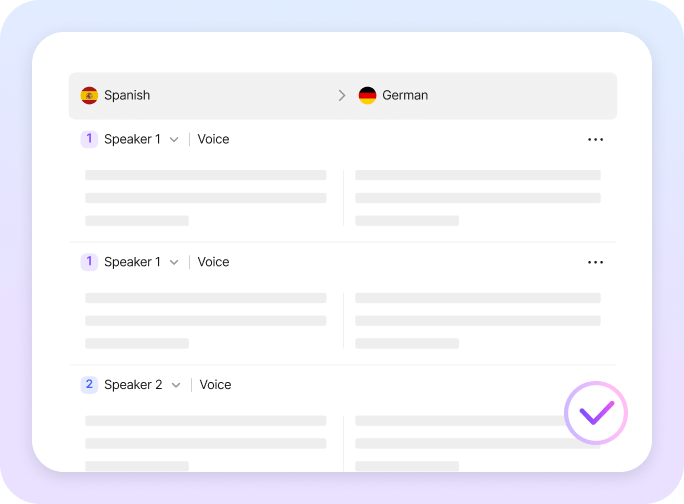Open the second segment's three-dot menu

tap(596, 262)
